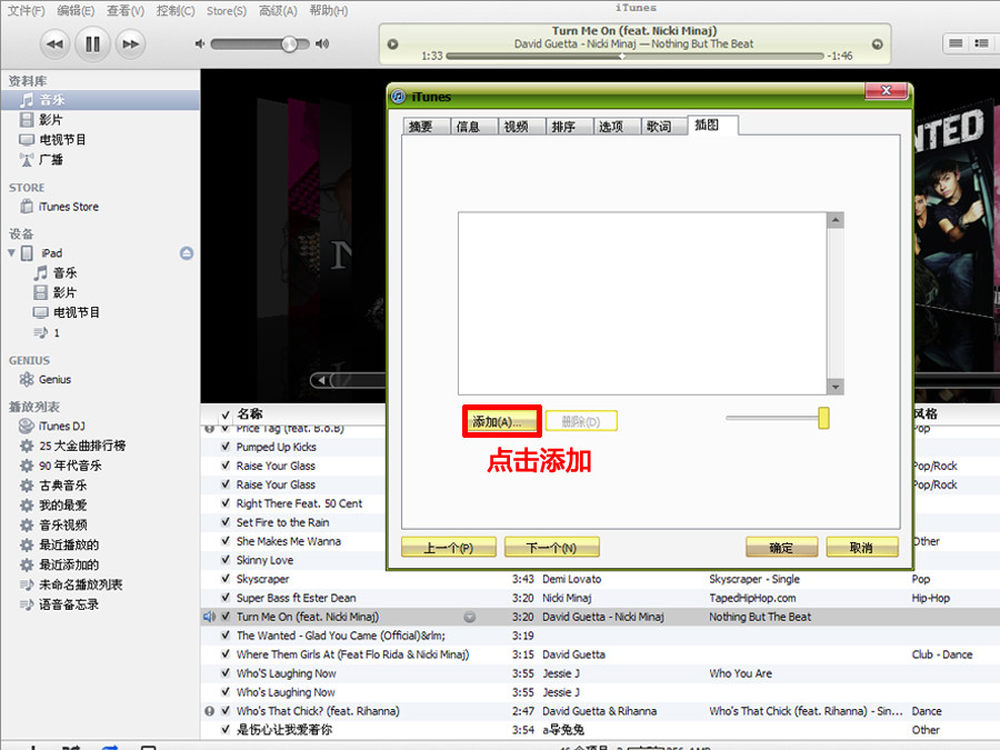
Task: Click the 上一个(P) button
Action: pyautogui.click(x=449, y=547)
